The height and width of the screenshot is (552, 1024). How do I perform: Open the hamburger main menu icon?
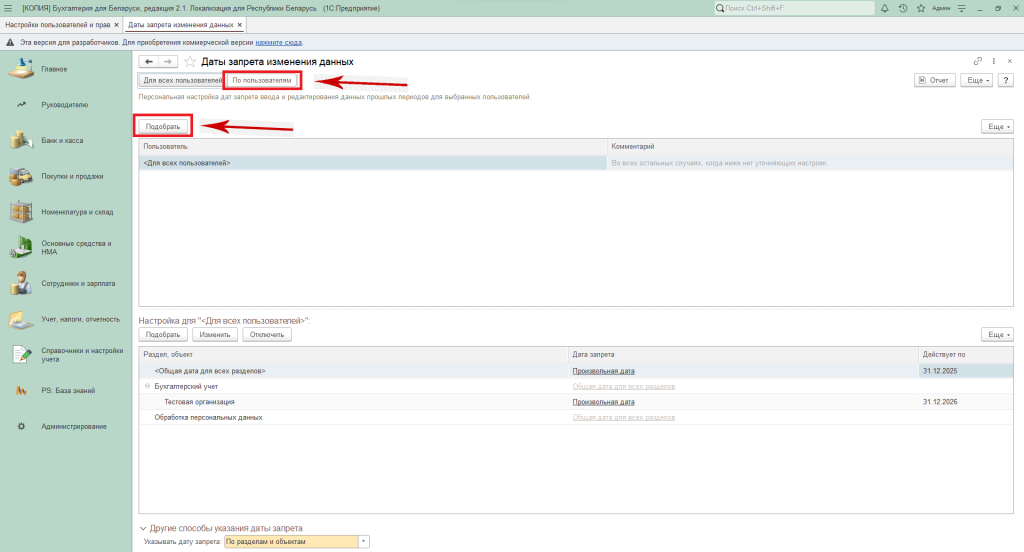coord(8,8)
